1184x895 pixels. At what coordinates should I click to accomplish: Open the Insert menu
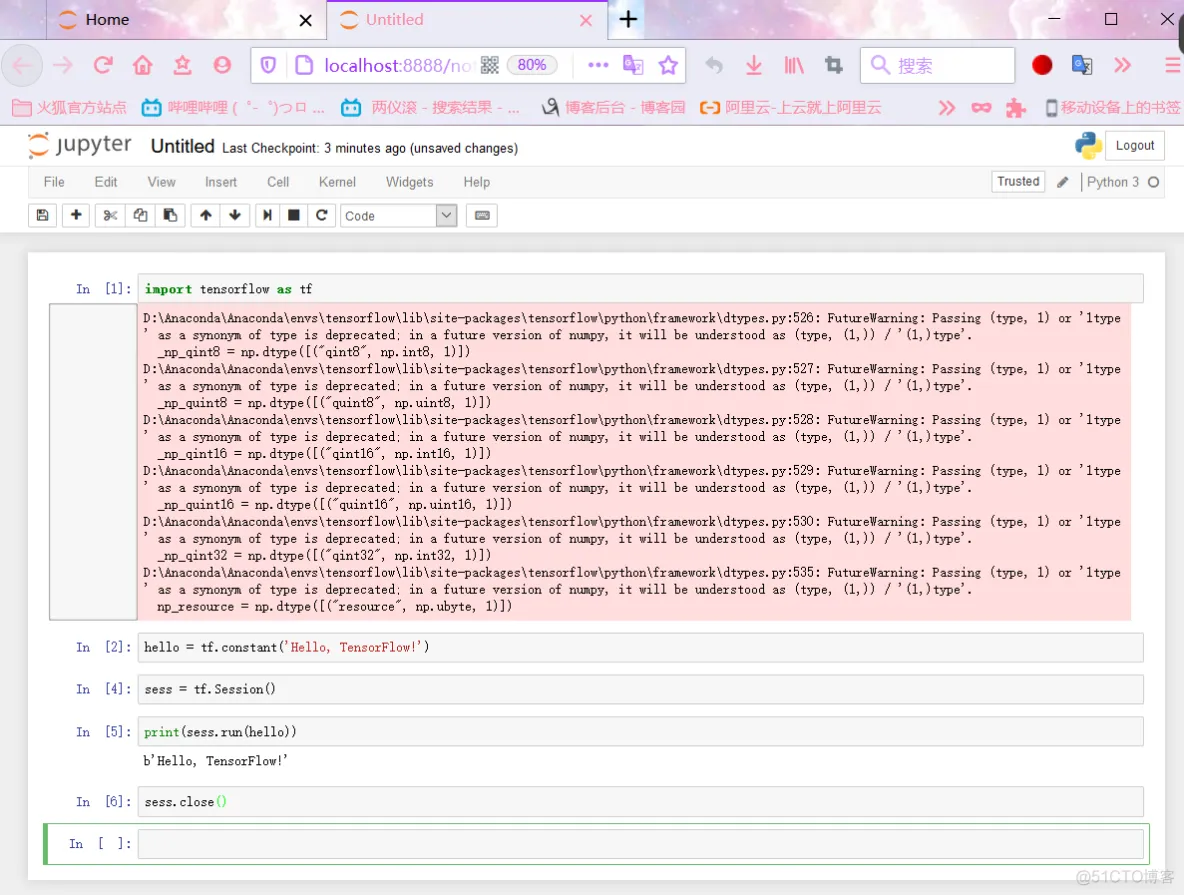(220, 182)
